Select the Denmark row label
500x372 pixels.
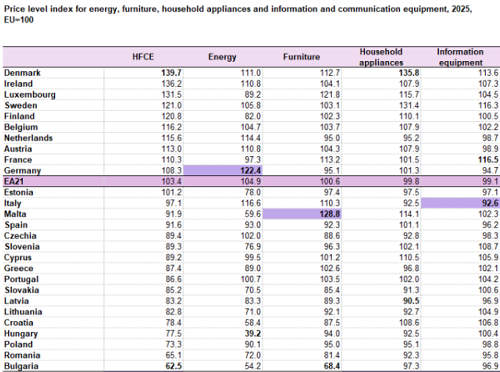(22, 73)
